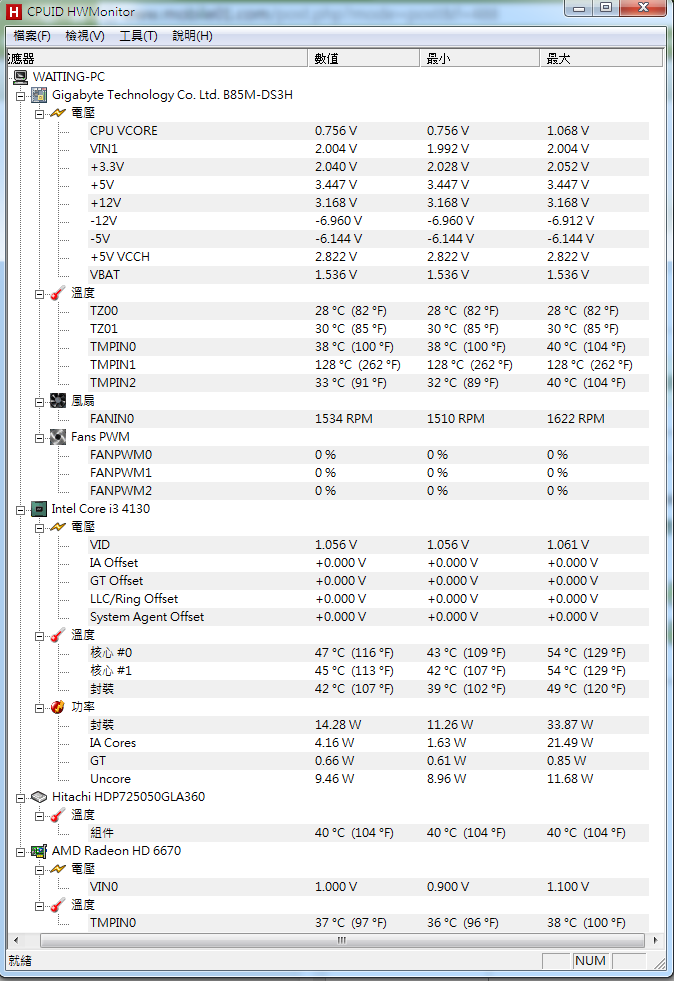Collapse the 風扇 fans group

(x=39, y=402)
